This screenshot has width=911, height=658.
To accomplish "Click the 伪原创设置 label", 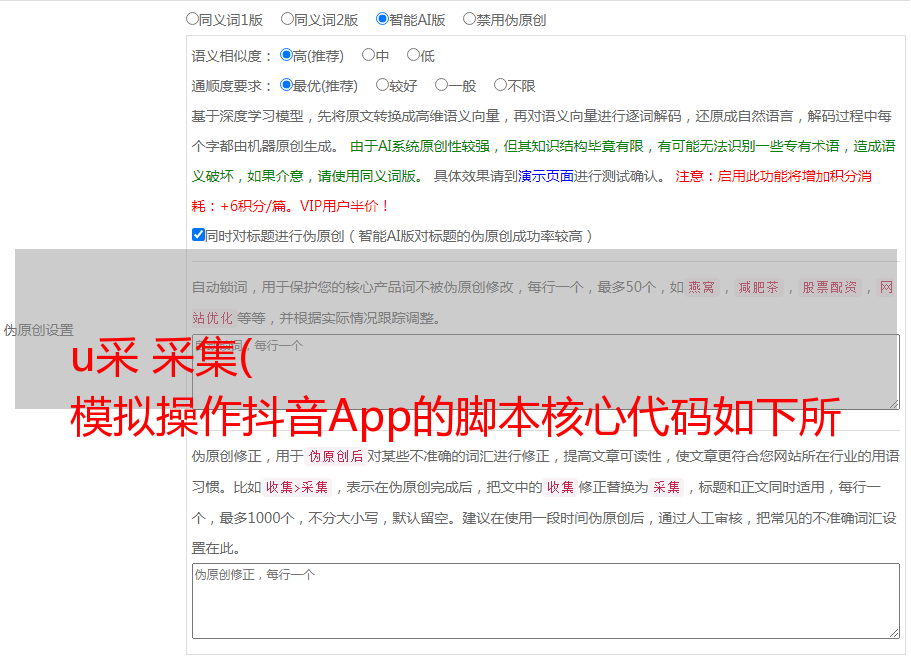I will tap(38, 330).
